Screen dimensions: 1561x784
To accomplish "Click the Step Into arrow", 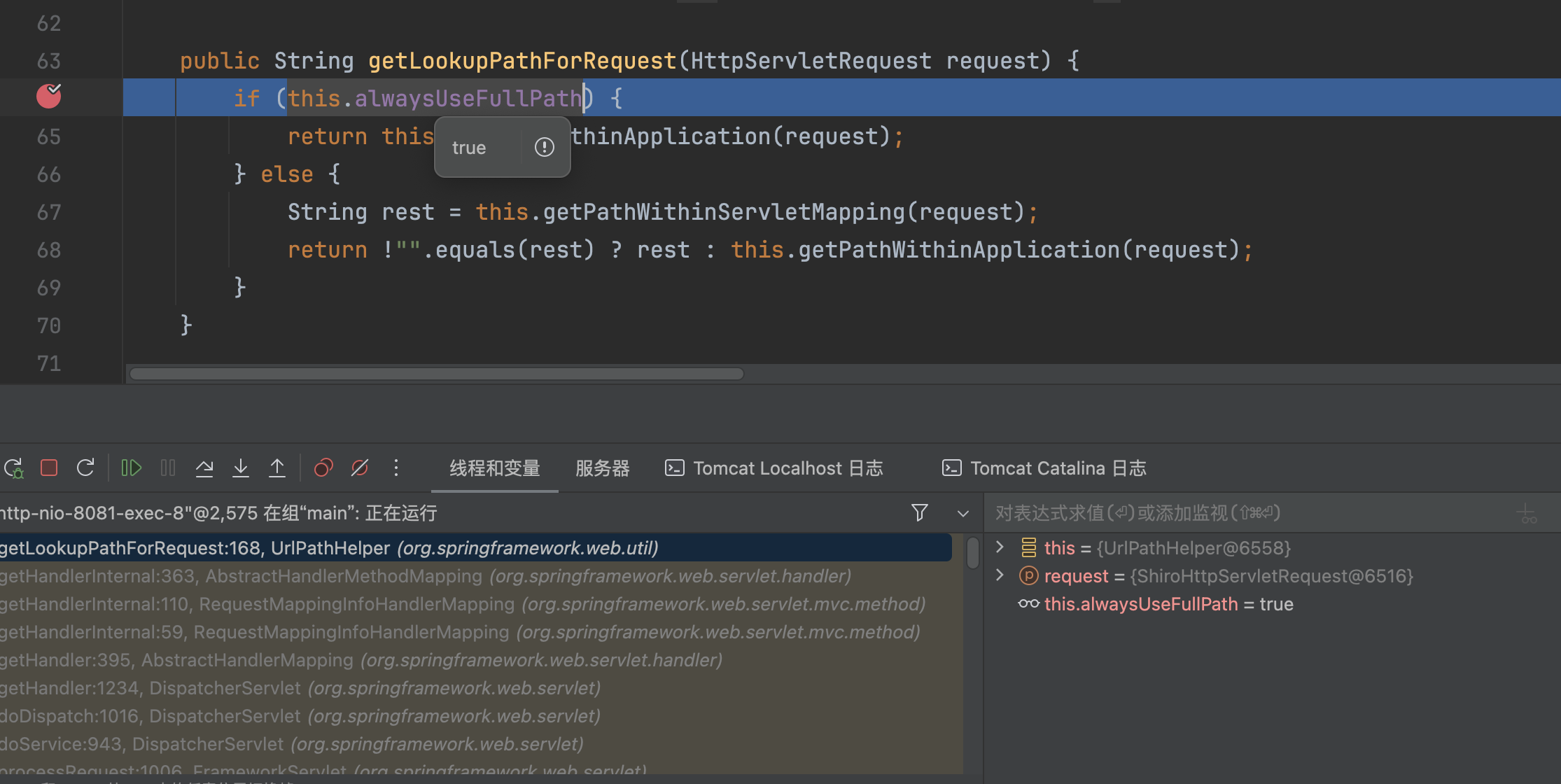I will tap(241, 468).
